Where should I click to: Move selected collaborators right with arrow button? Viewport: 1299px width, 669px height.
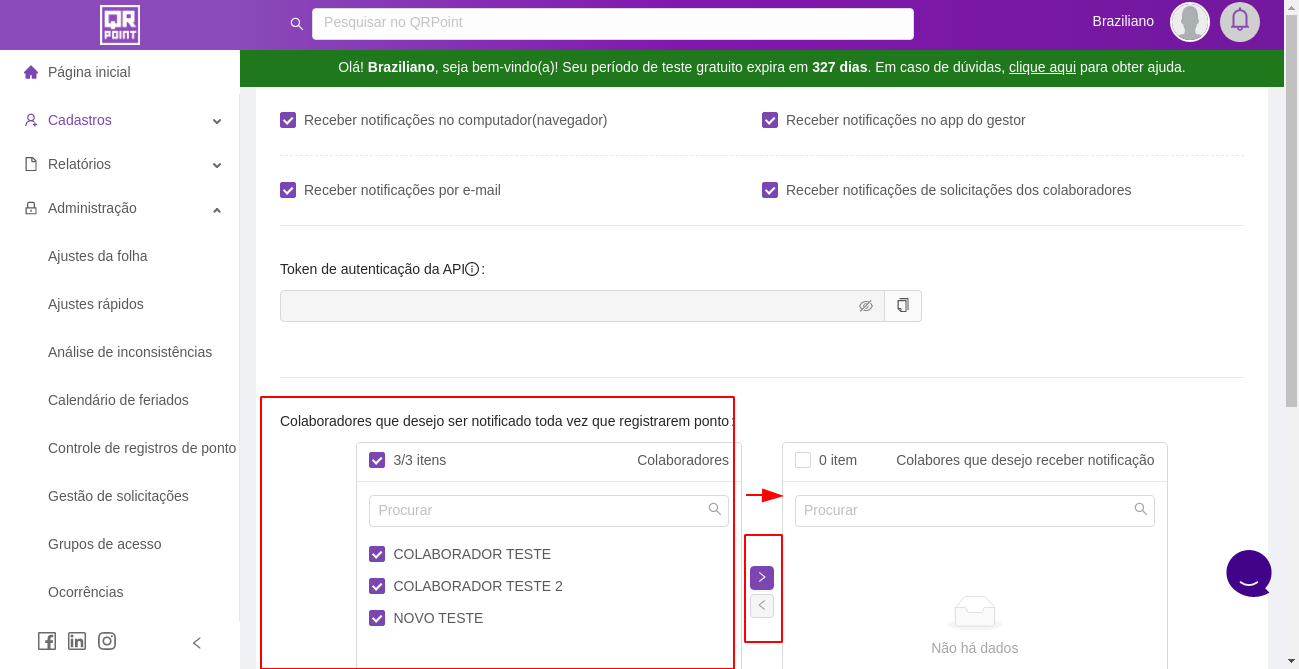[x=762, y=578]
